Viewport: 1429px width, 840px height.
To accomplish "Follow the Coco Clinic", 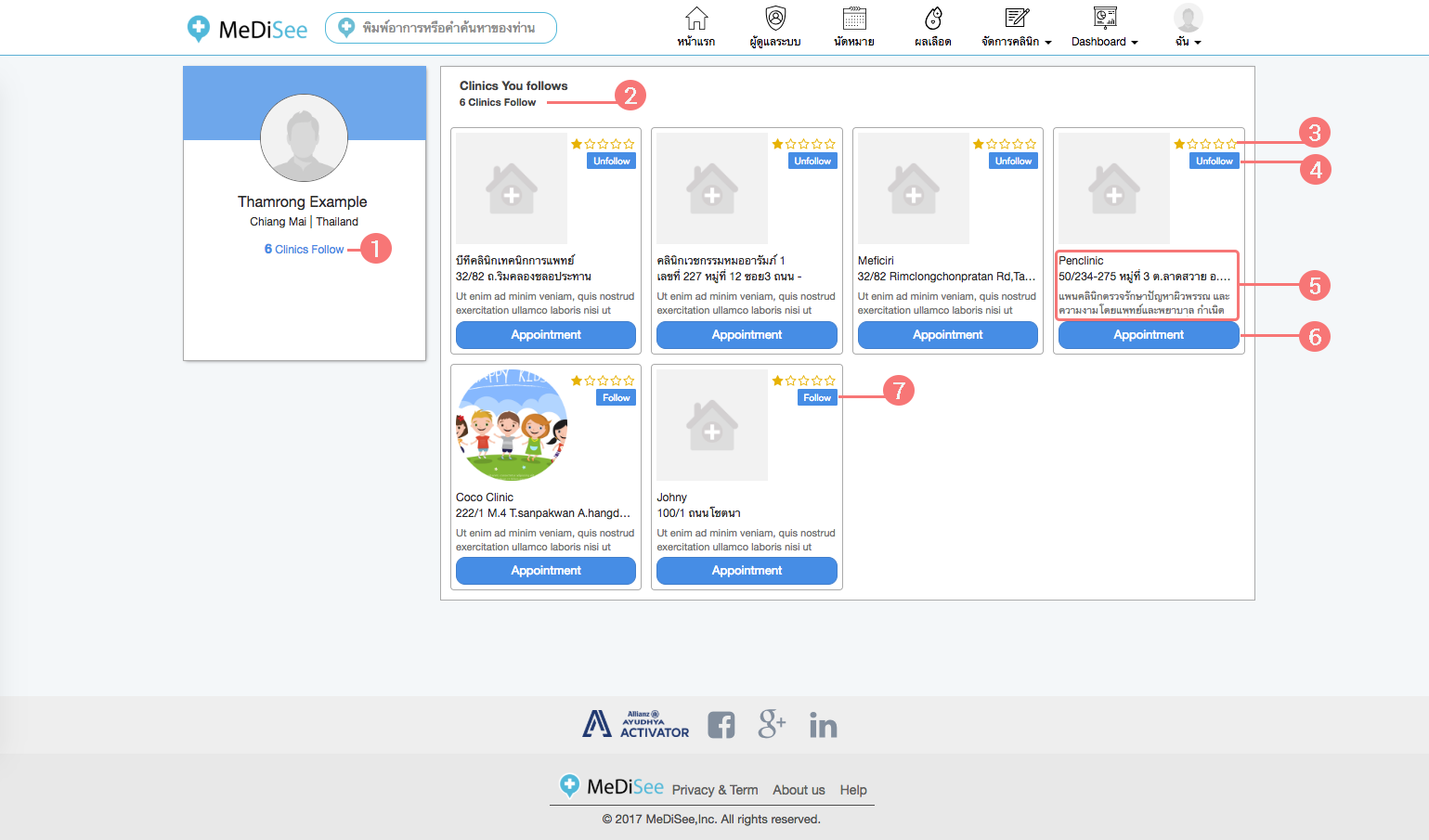I will click(x=616, y=398).
